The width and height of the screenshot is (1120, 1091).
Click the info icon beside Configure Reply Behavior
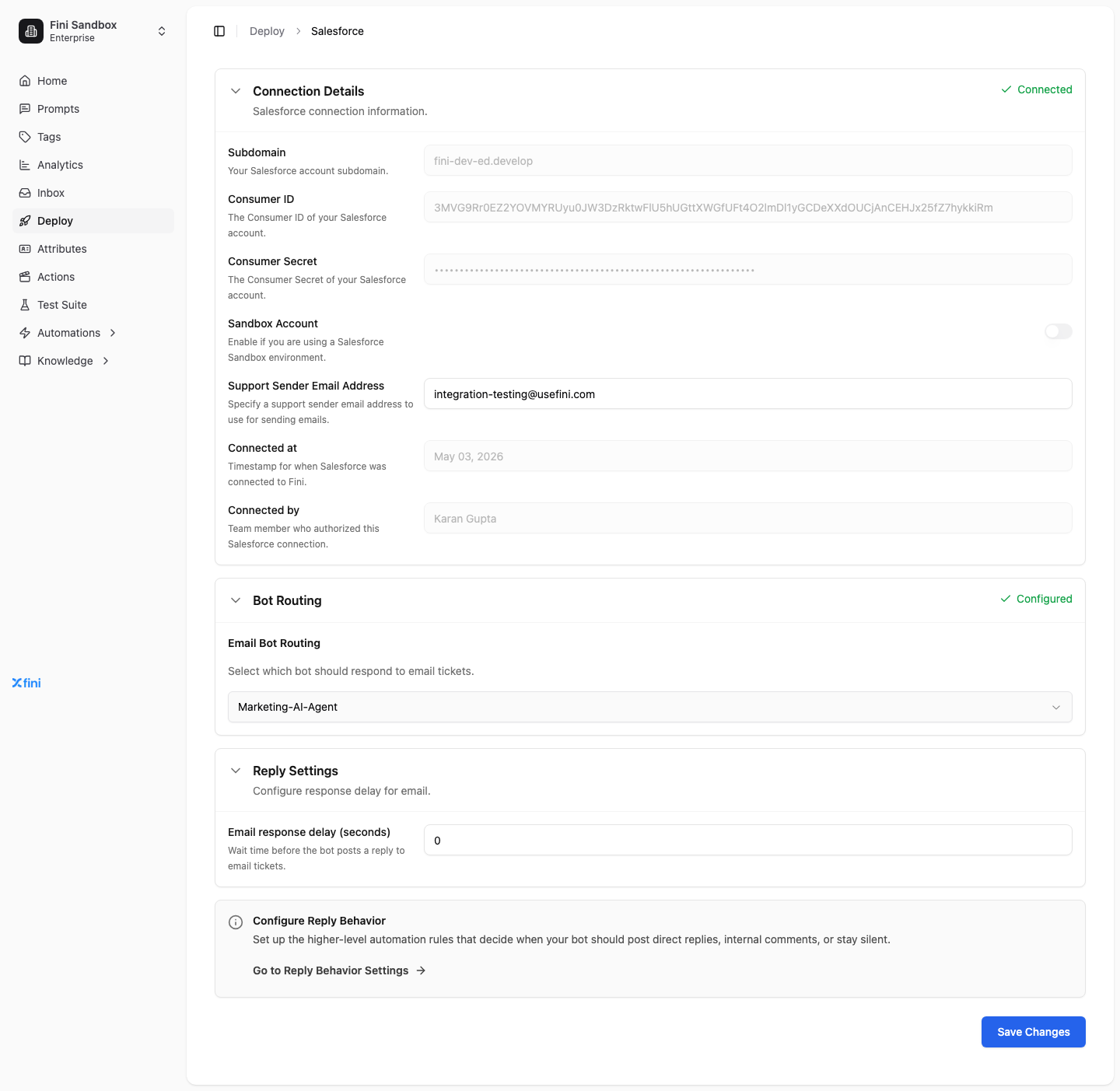(236, 922)
